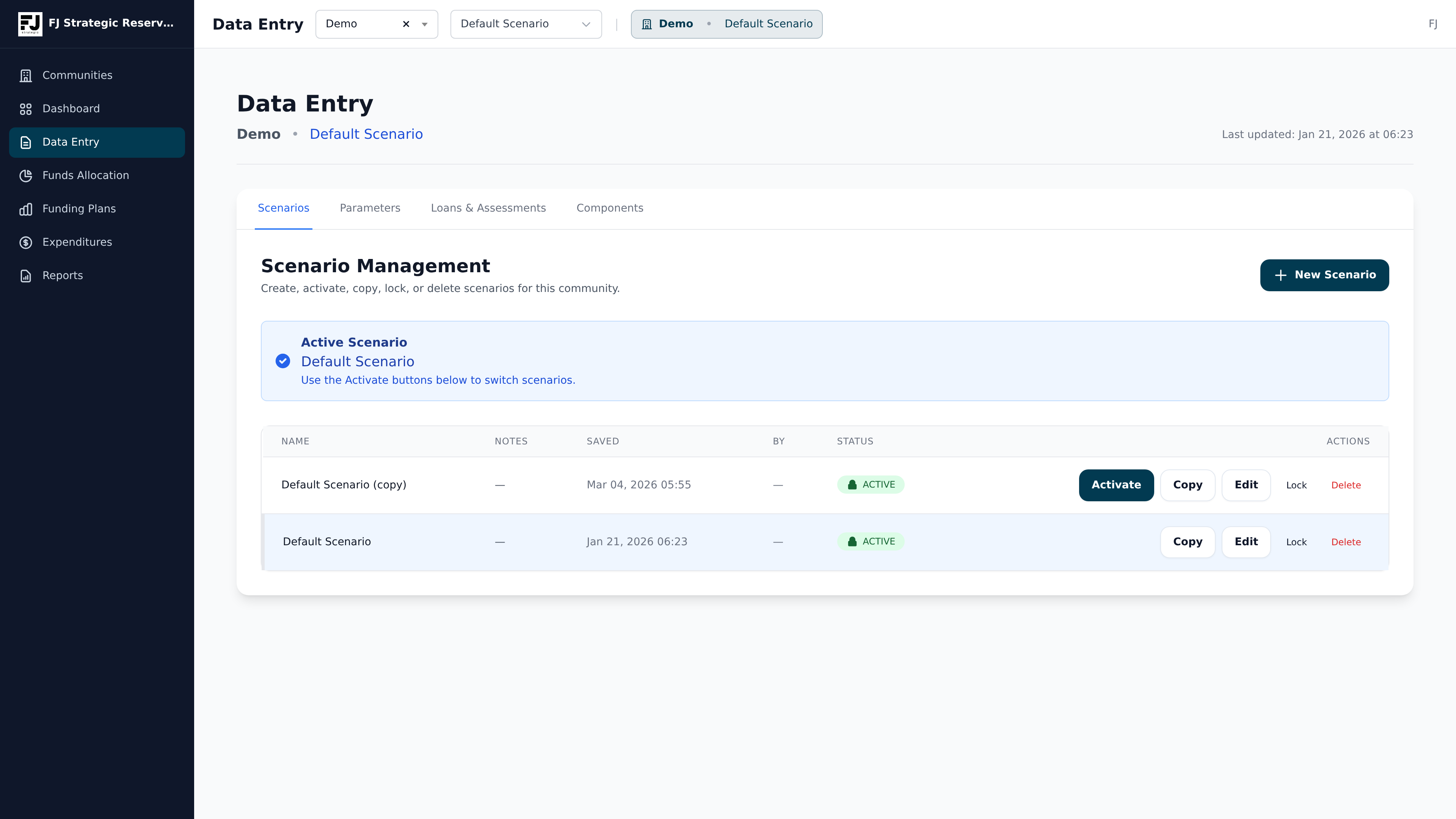
Task: Click the ACTIVE badge for Default Scenario row
Action: pos(871,541)
